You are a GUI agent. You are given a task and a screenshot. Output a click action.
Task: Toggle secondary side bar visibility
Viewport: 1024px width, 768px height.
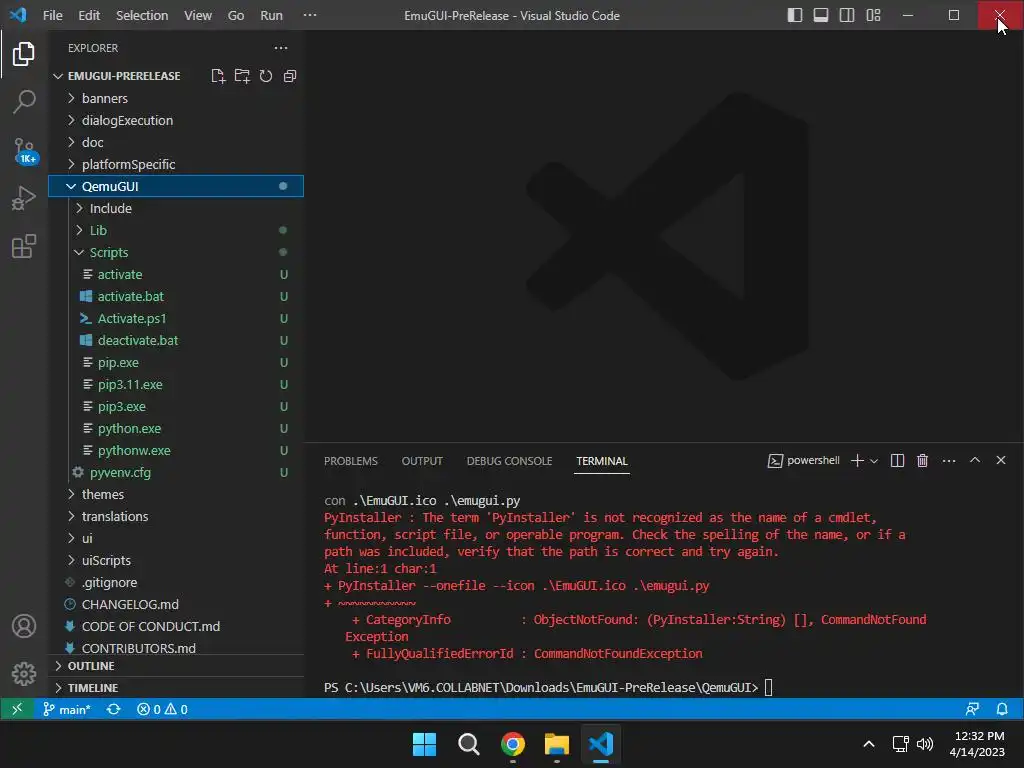(x=847, y=15)
